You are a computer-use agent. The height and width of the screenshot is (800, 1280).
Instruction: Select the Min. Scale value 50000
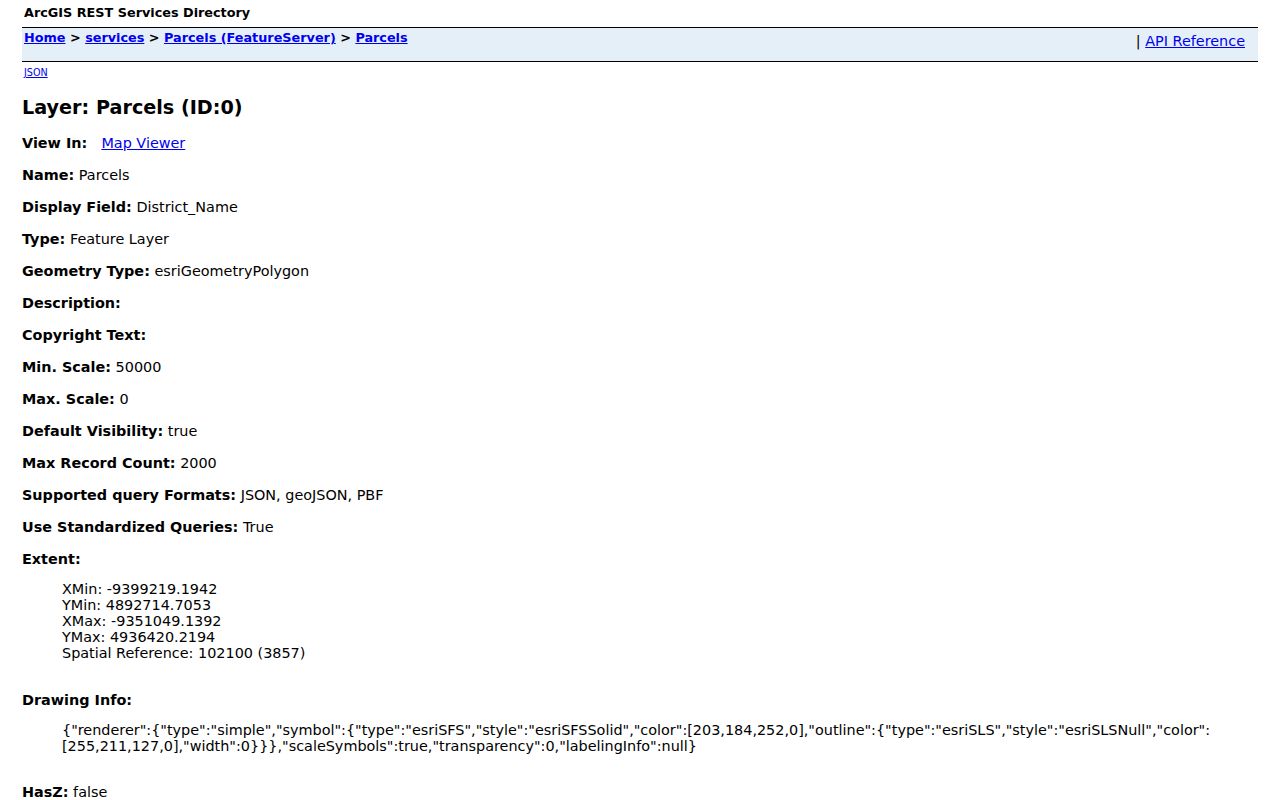pyautogui.click(x=138, y=367)
